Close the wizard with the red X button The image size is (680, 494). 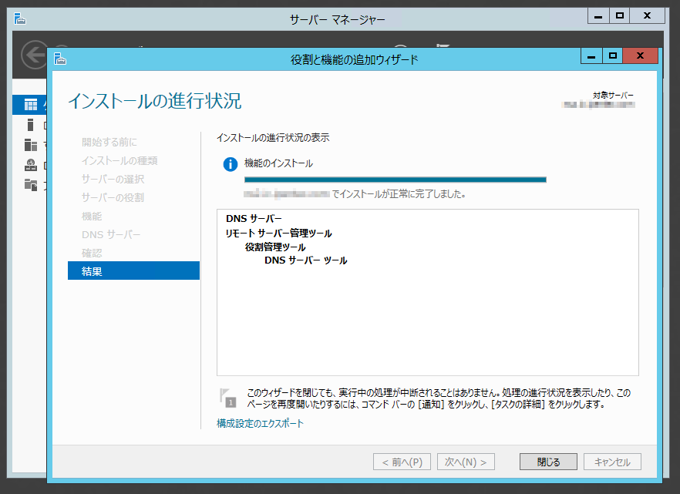[x=640, y=56]
